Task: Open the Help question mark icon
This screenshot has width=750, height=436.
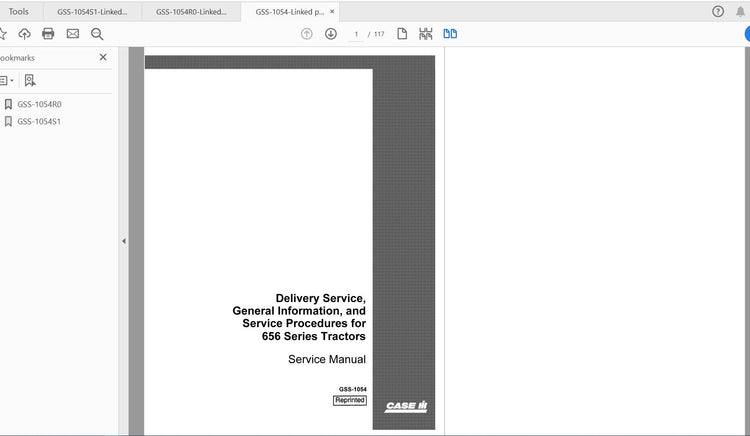Action: [x=717, y=11]
